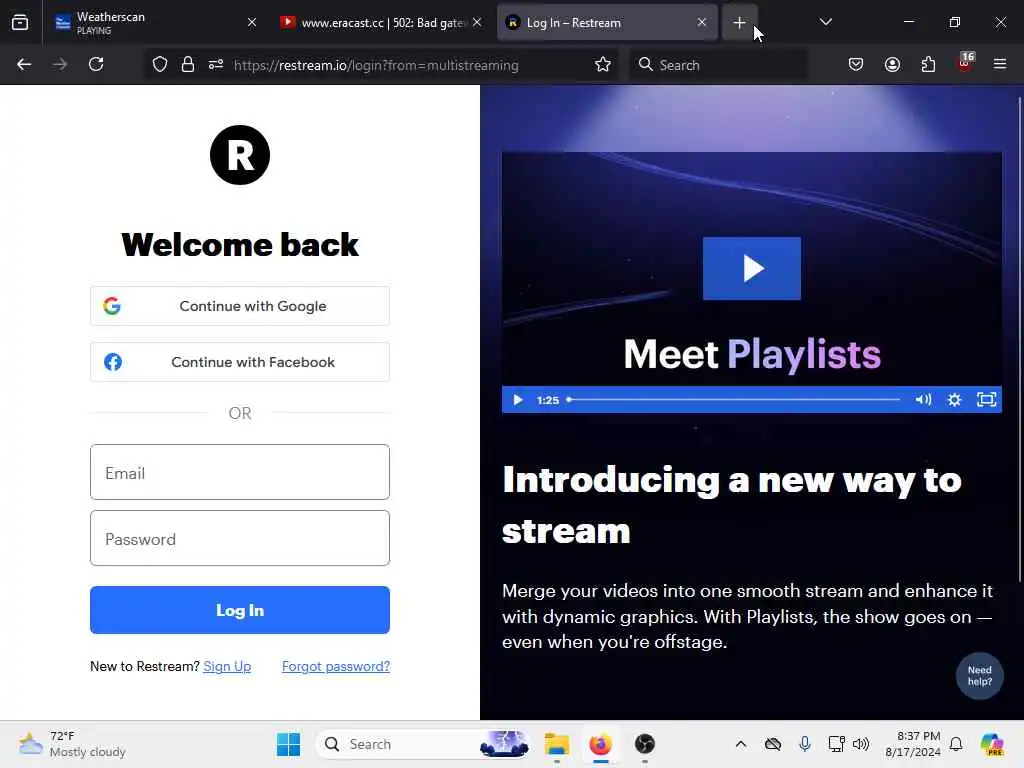Click the page vertical scrollbar
Viewport: 1024px width, 768px height.
point(1019,340)
